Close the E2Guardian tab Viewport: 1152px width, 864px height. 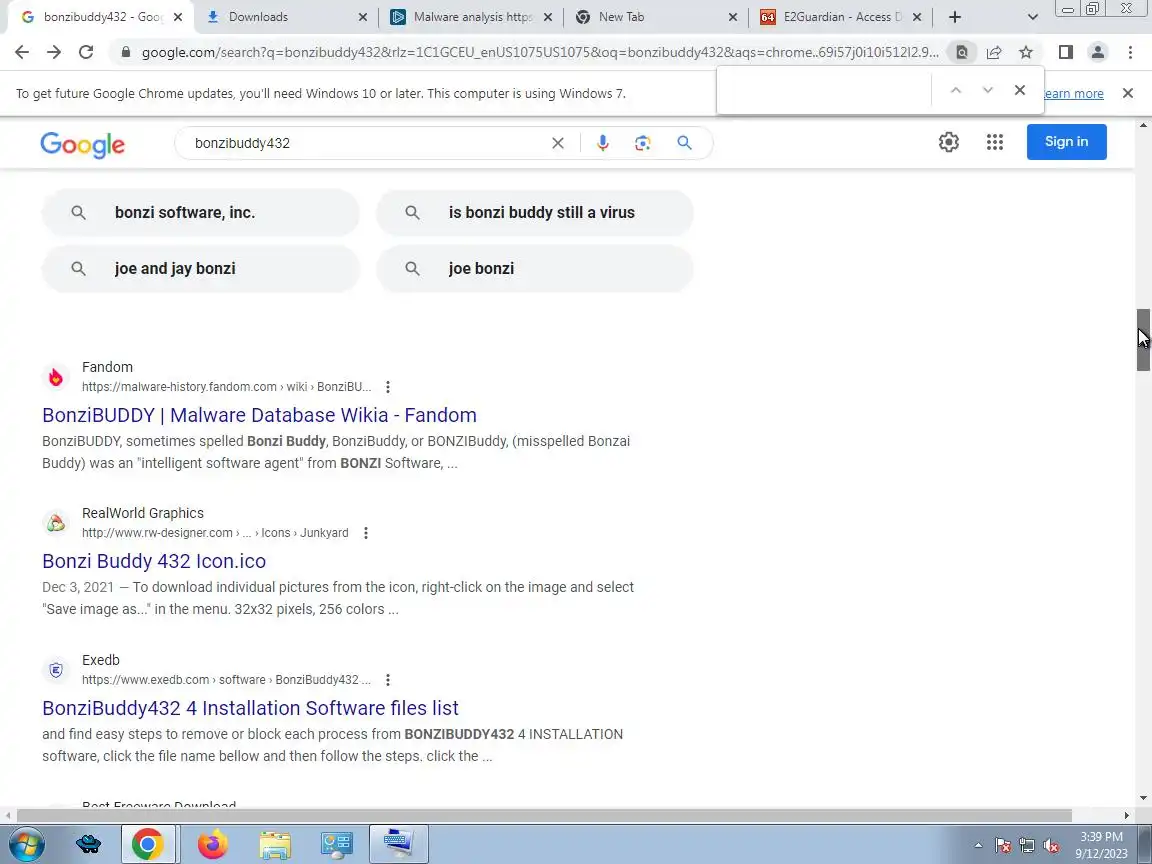[917, 17]
